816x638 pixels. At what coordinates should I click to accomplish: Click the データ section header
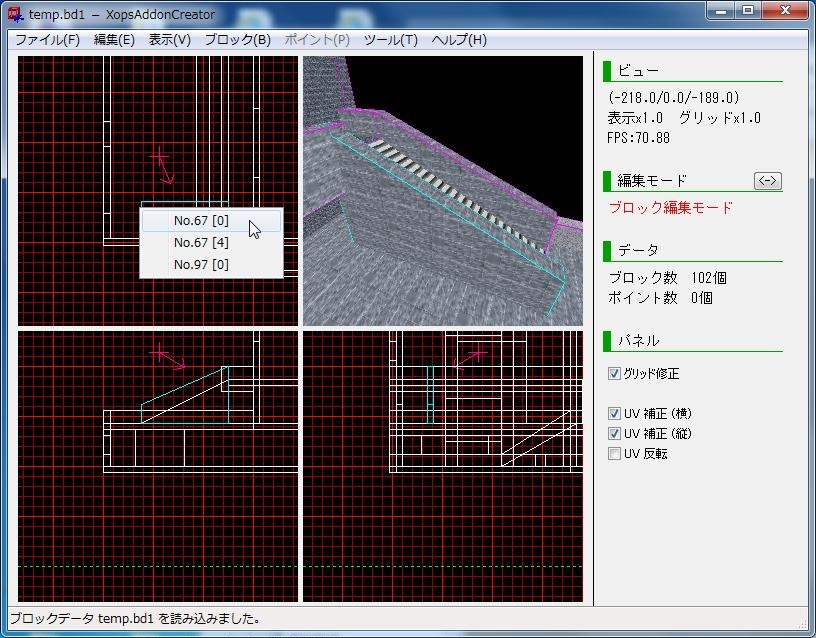(692, 251)
